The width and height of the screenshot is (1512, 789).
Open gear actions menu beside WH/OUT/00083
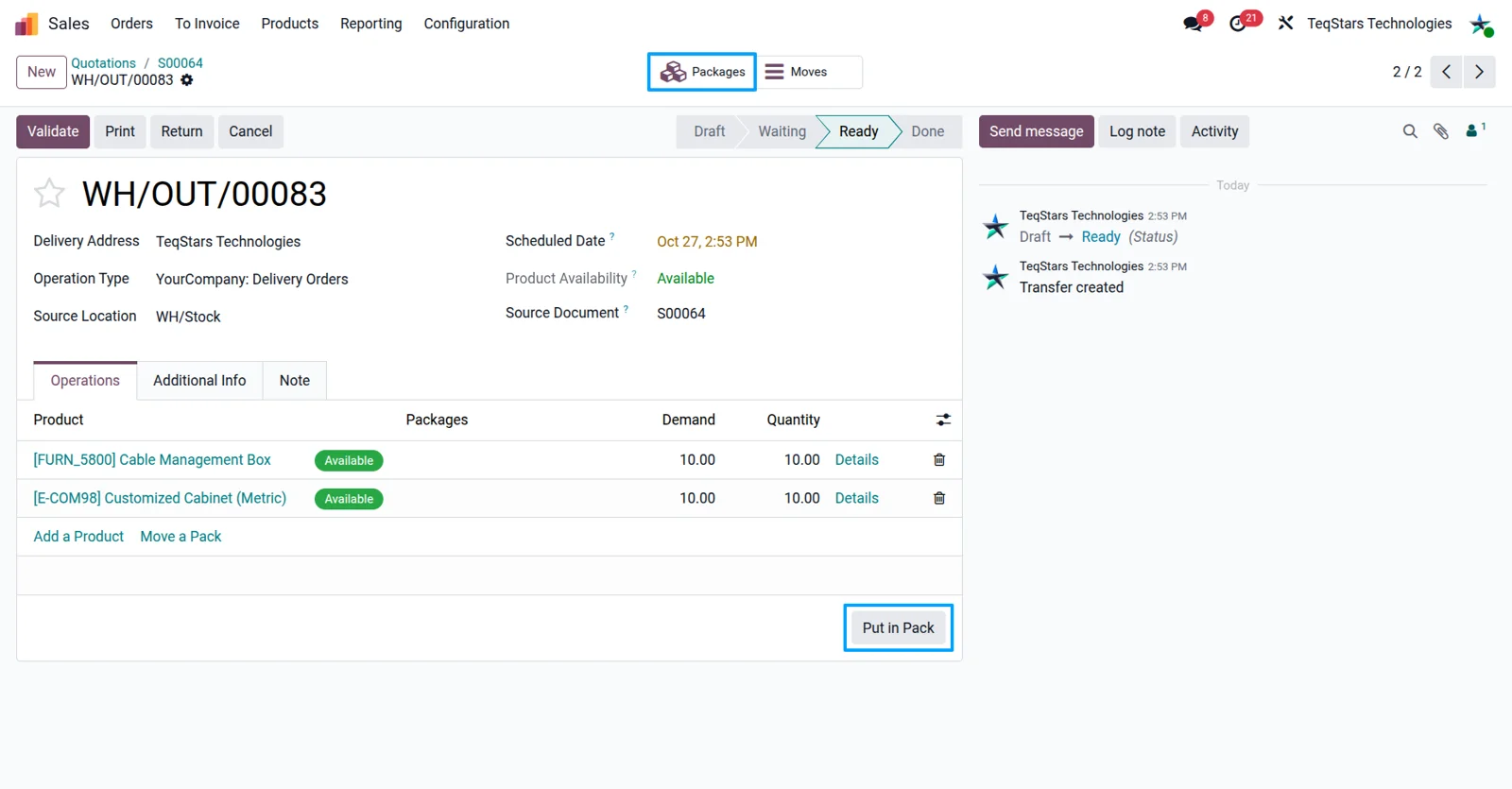point(187,80)
